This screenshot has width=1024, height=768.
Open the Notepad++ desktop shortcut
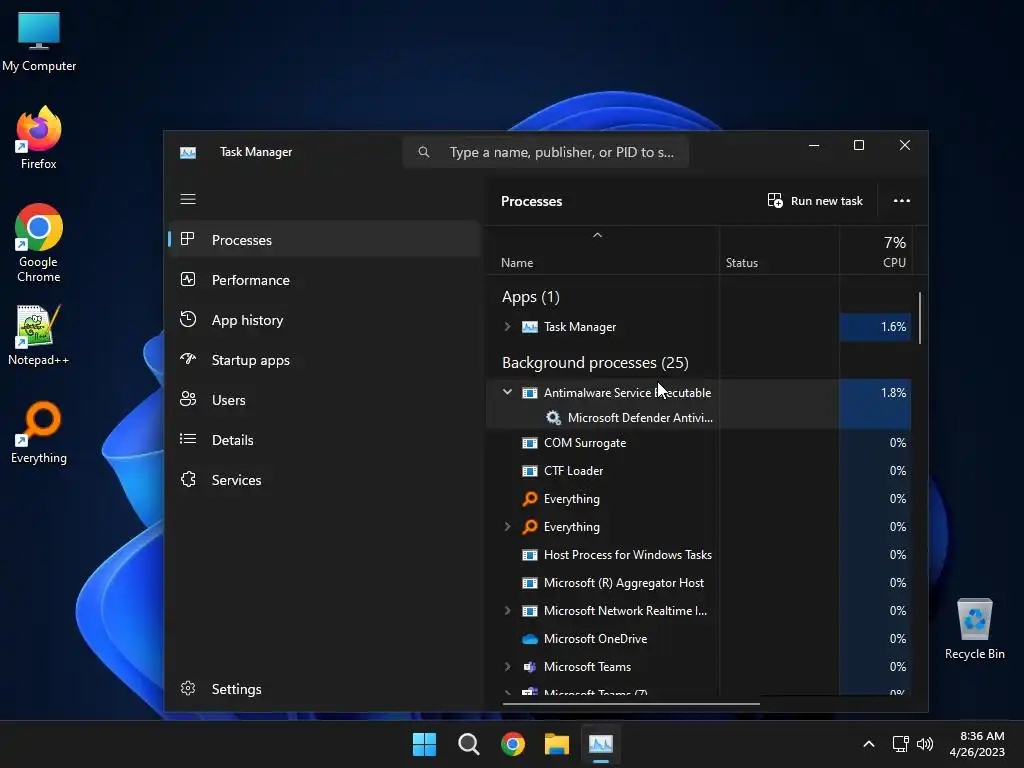[39, 334]
